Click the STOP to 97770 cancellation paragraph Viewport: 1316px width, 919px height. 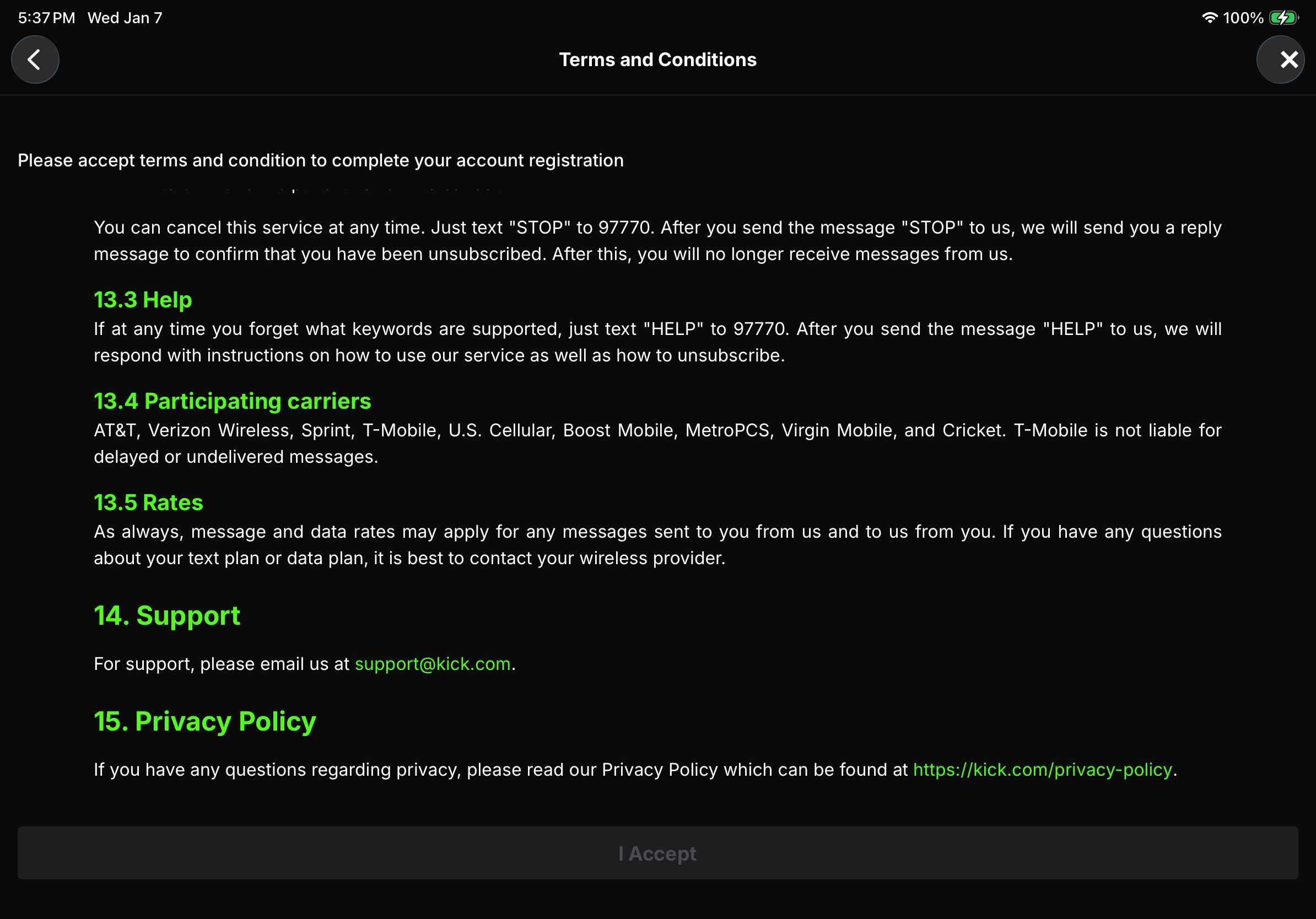tap(657, 241)
